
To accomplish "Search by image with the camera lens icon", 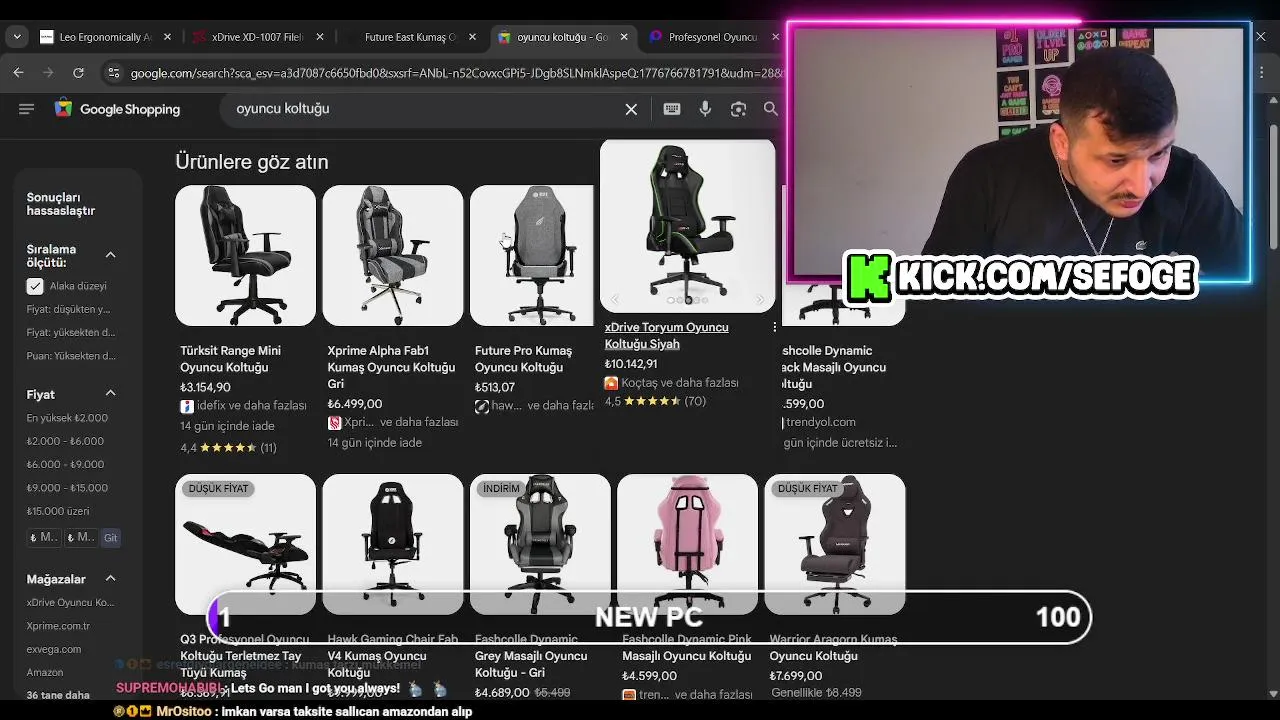I will (x=738, y=109).
